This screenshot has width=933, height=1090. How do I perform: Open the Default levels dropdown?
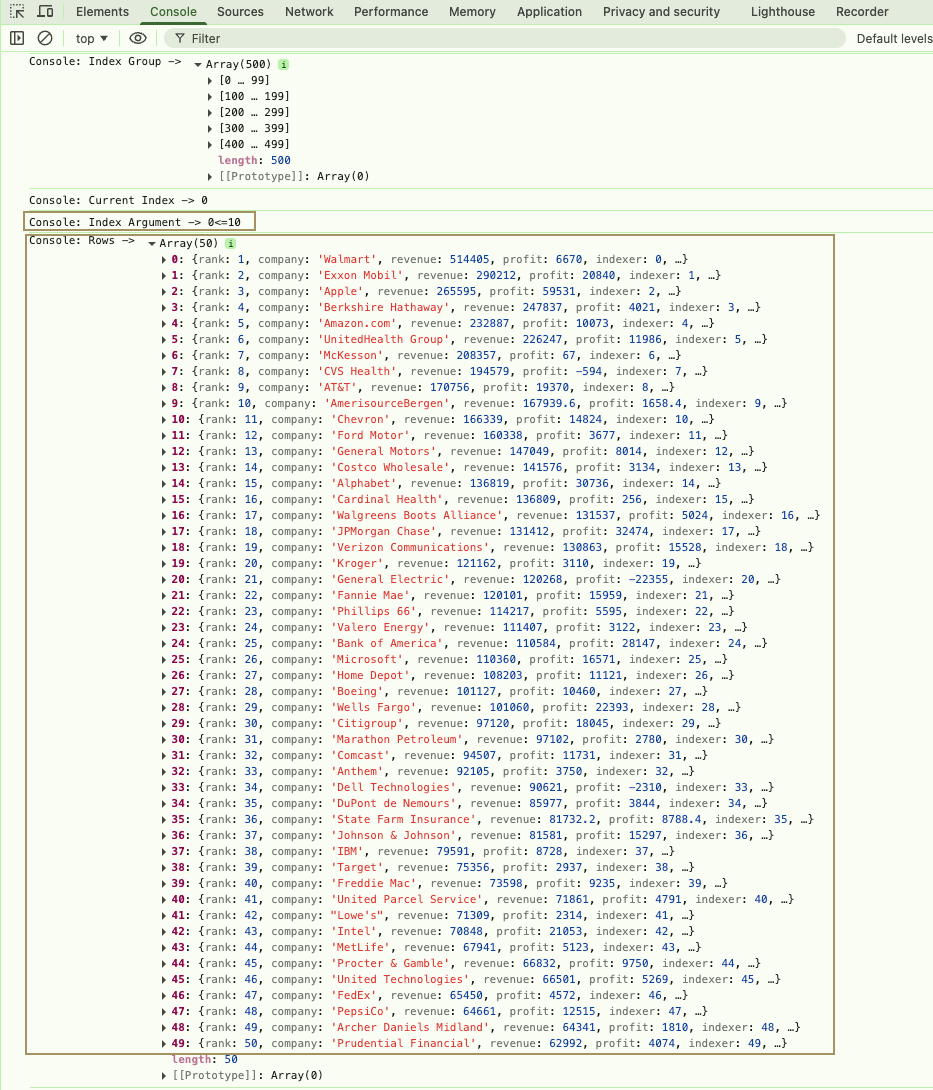[x=895, y=37]
